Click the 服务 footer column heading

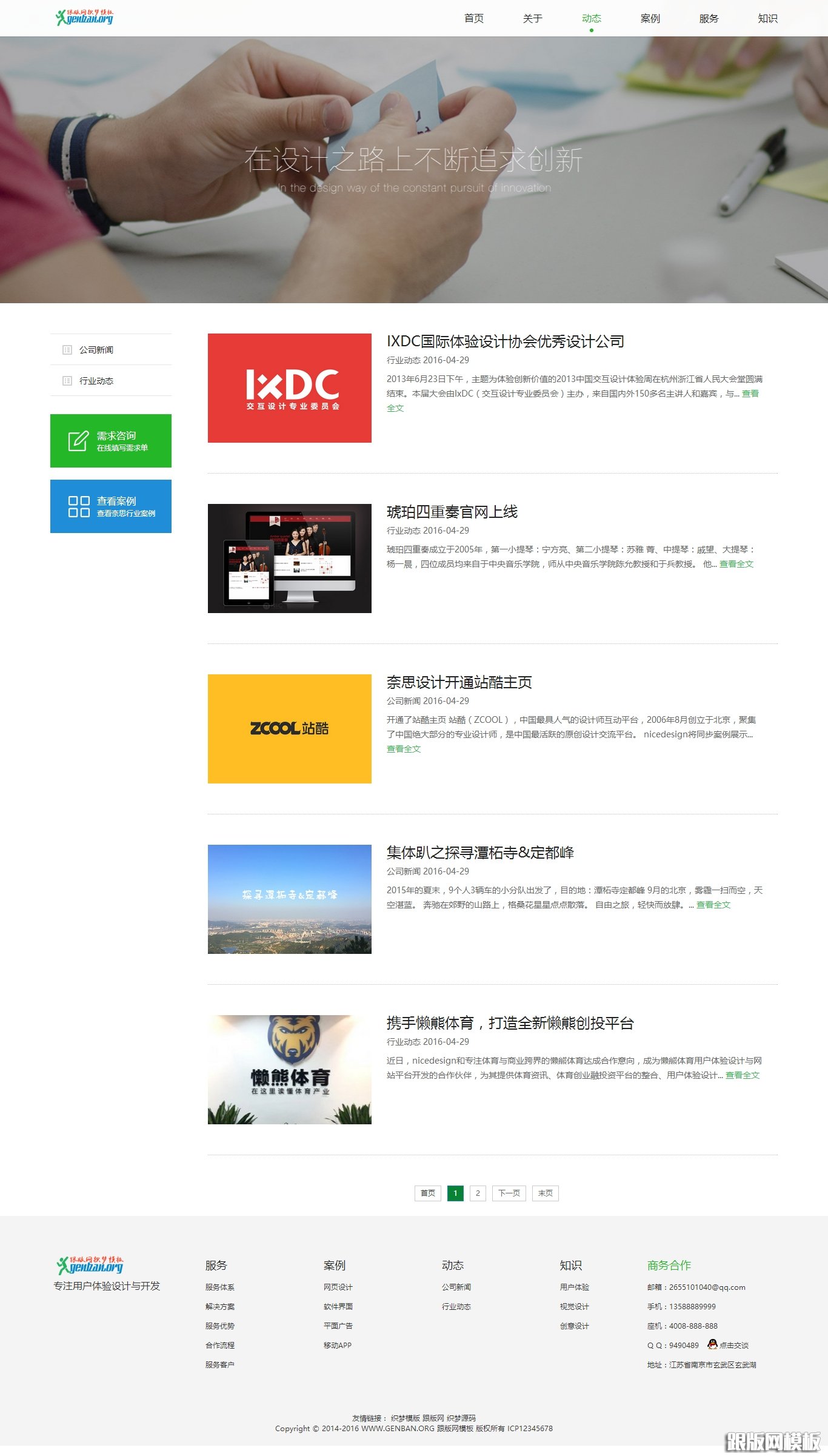(x=216, y=1265)
